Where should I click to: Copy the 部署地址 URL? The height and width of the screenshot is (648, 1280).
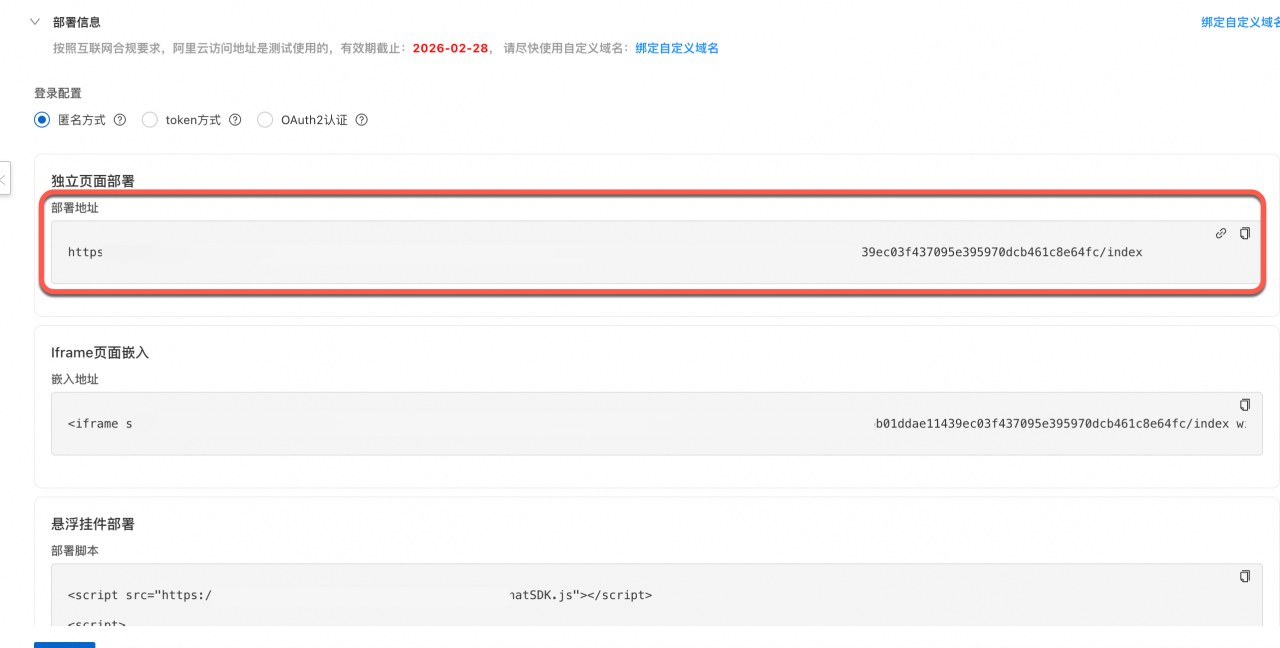1245,233
